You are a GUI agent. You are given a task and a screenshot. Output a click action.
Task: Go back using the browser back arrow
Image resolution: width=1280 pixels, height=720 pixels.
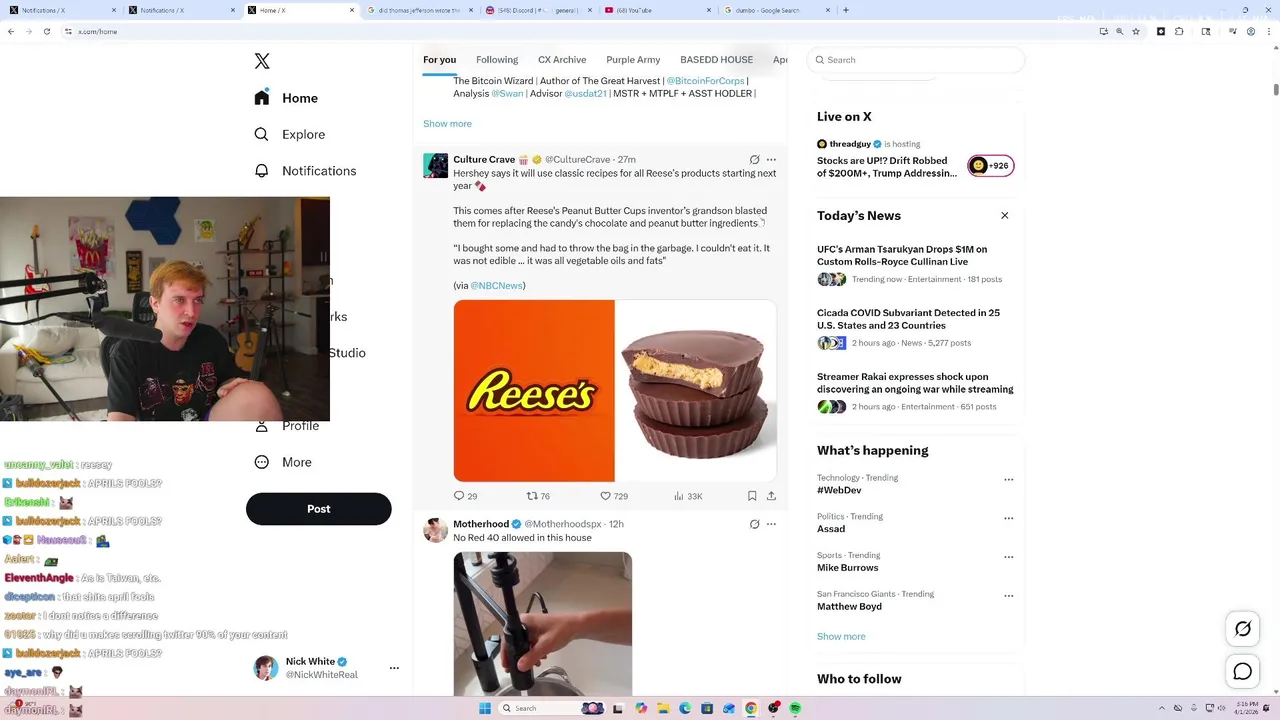click(x=11, y=31)
